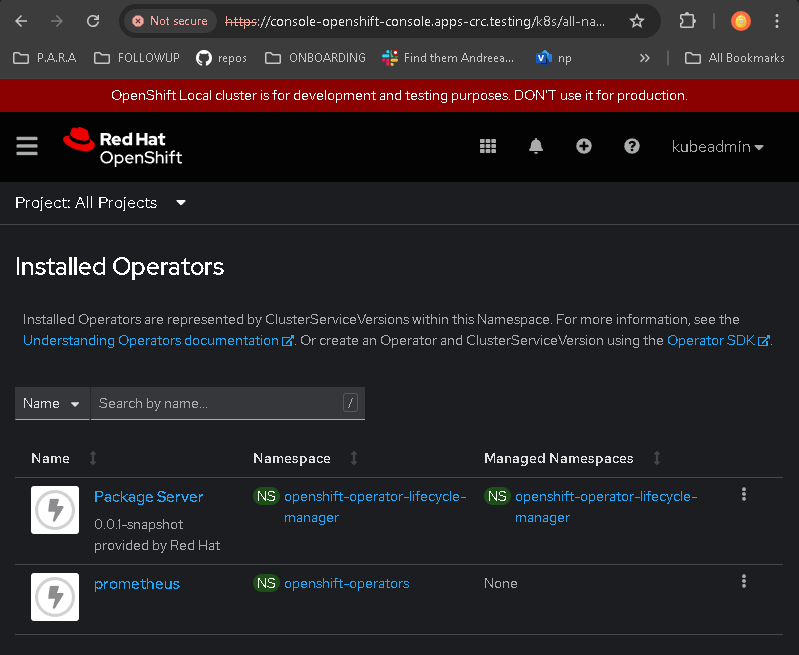
Task: Open the browser profile avatar
Action: click(x=740, y=21)
